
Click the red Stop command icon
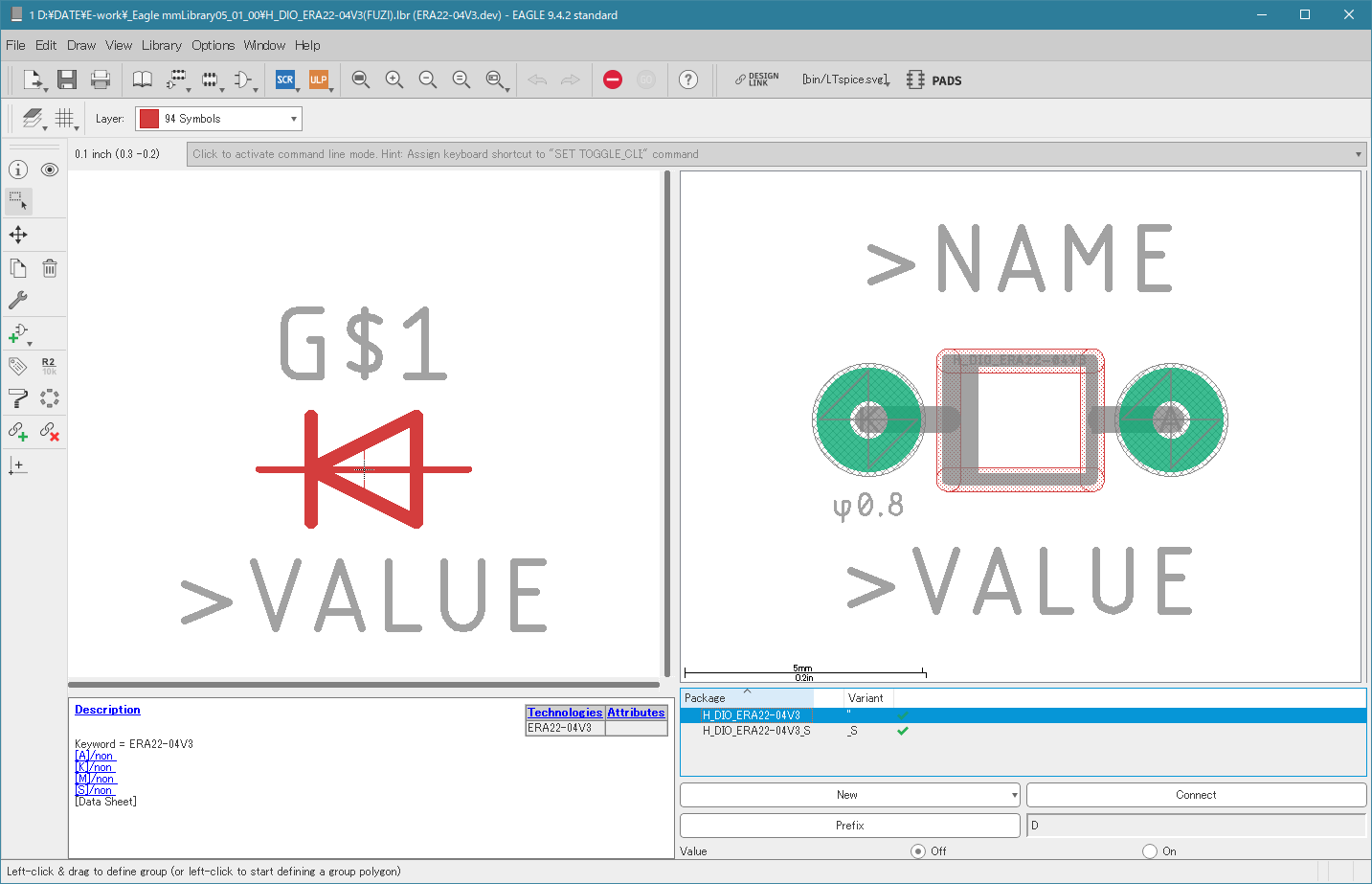pos(613,79)
